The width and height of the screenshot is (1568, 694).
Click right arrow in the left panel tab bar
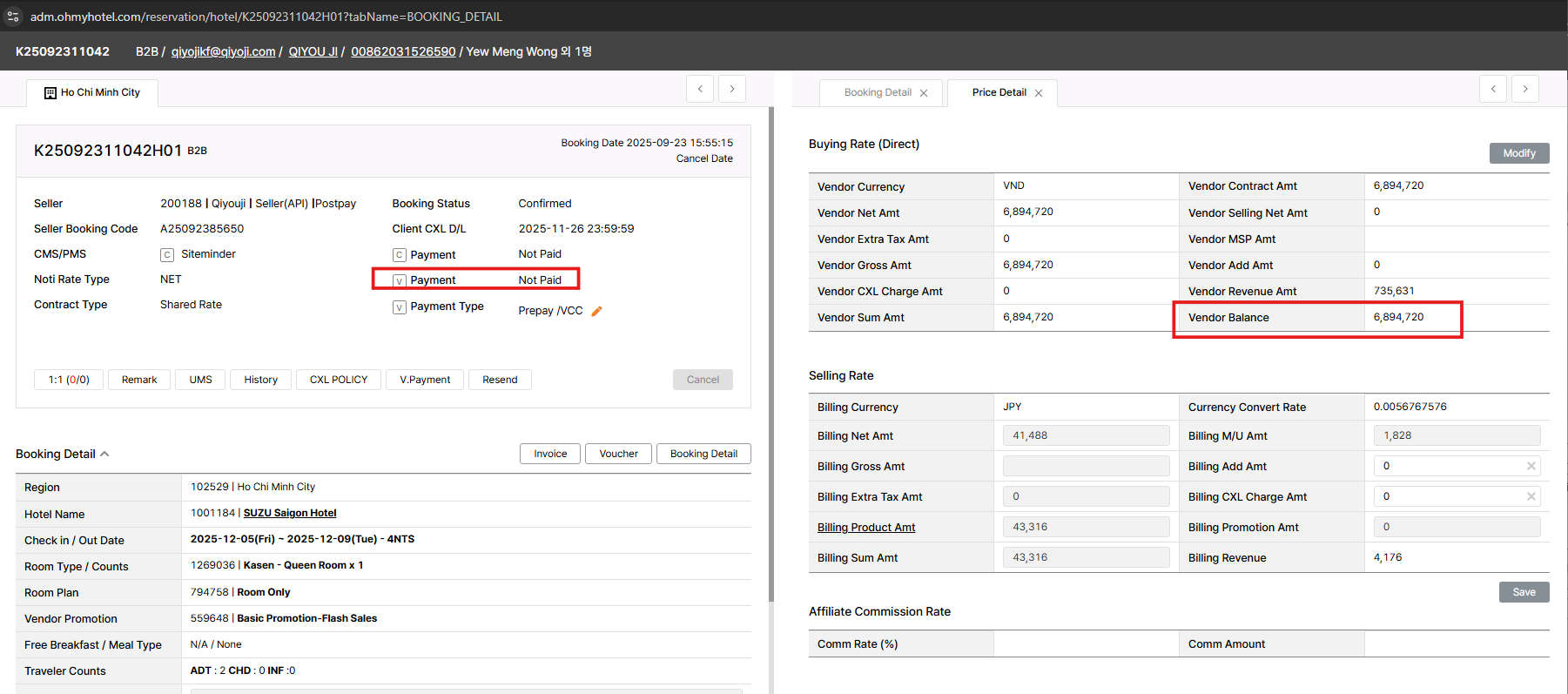point(732,89)
